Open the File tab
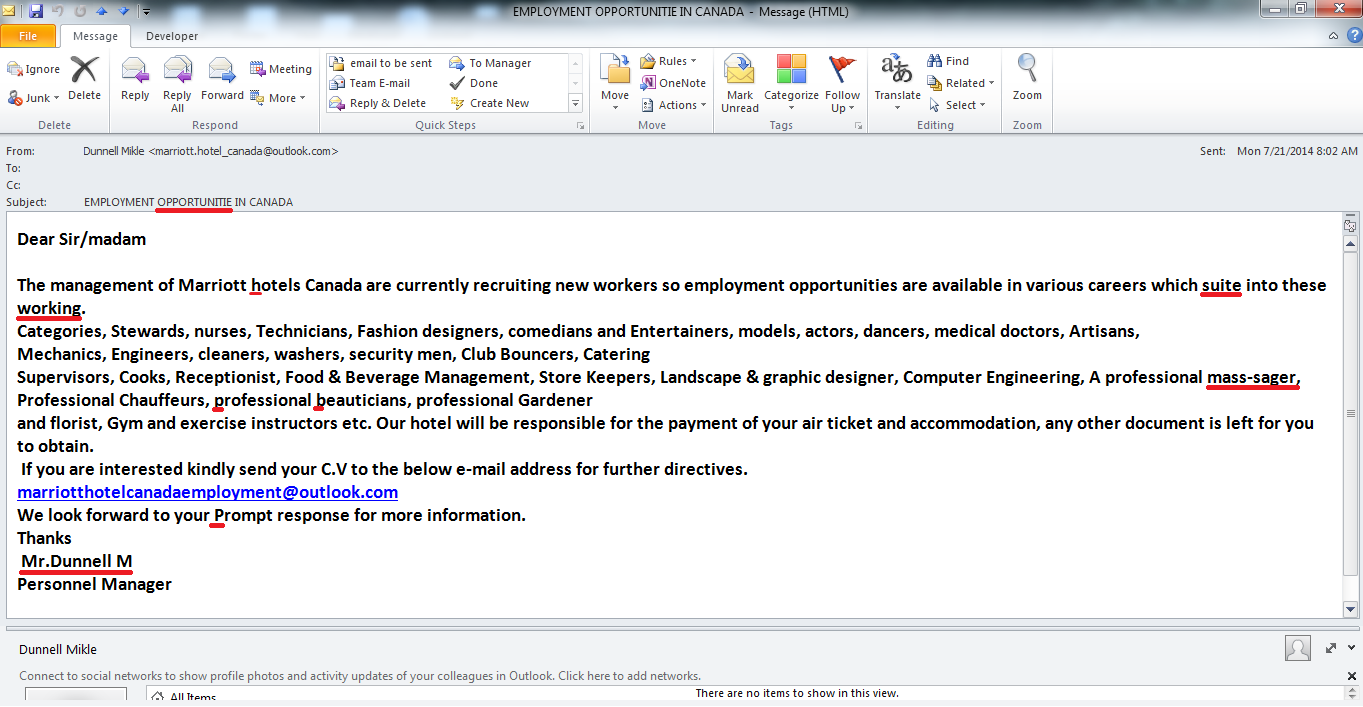Image resolution: width=1363 pixels, height=707 pixels. tap(28, 36)
